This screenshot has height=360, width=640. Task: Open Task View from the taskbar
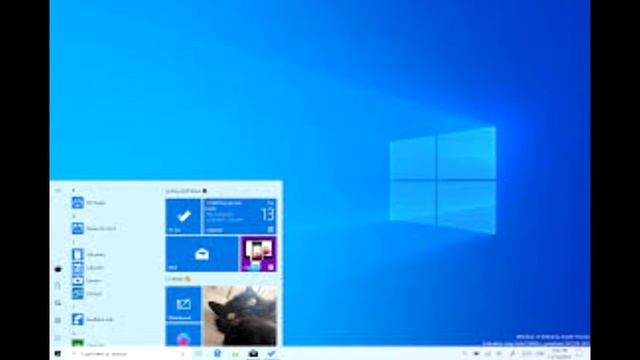199,353
